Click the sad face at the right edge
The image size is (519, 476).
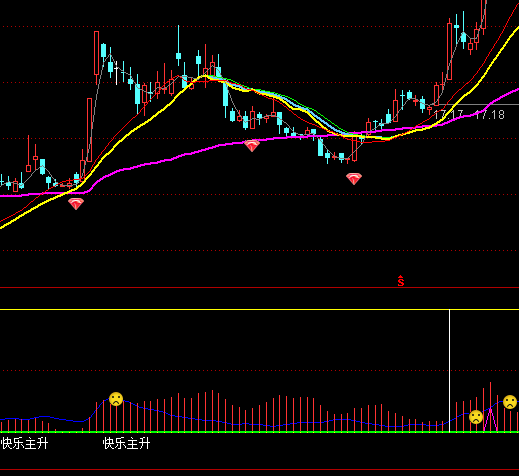[x=510, y=402]
